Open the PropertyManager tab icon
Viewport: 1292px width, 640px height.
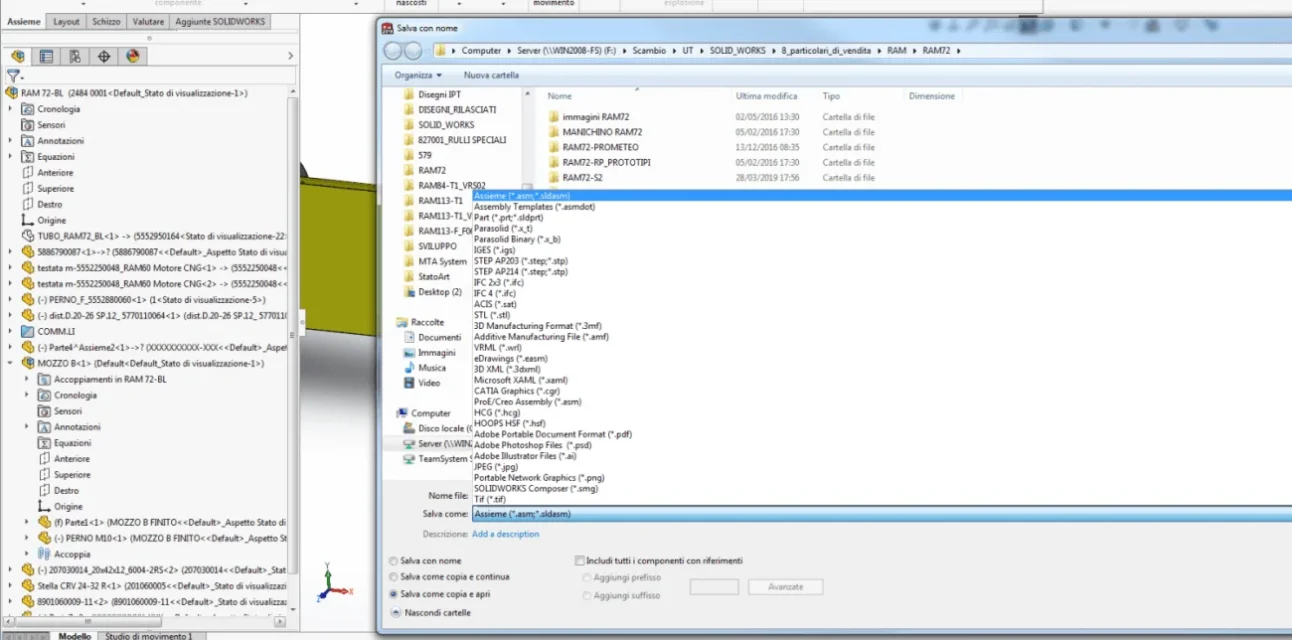point(46,56)
